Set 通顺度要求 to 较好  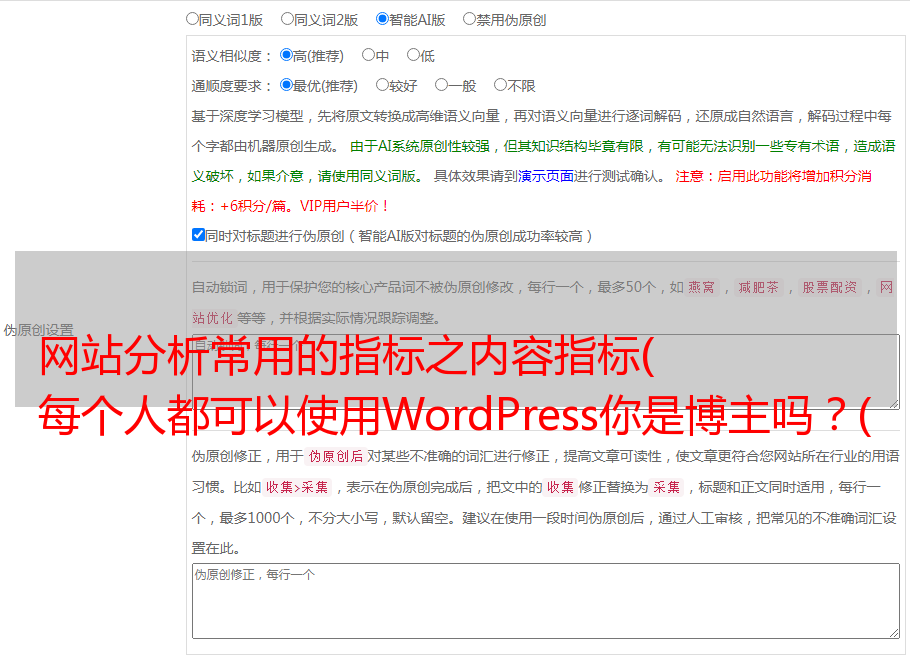point(382,85)
